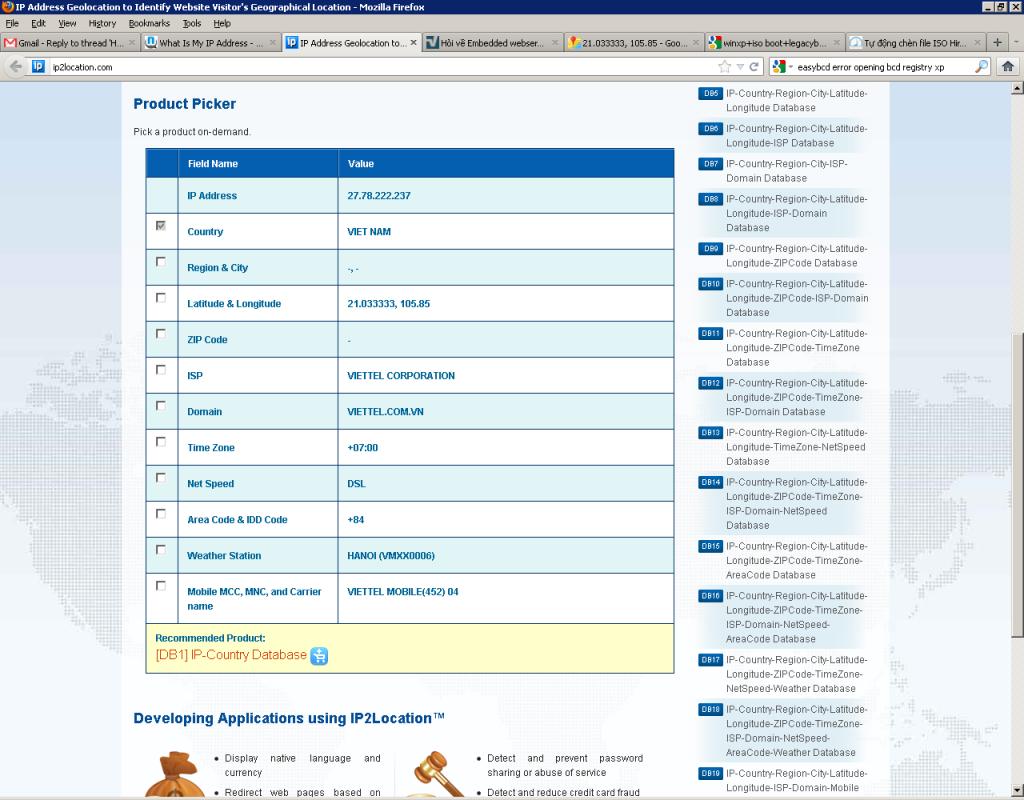Switch to Gmail - Reply to thread tab
Viewport: 1024px width, 800px height.
70,42
